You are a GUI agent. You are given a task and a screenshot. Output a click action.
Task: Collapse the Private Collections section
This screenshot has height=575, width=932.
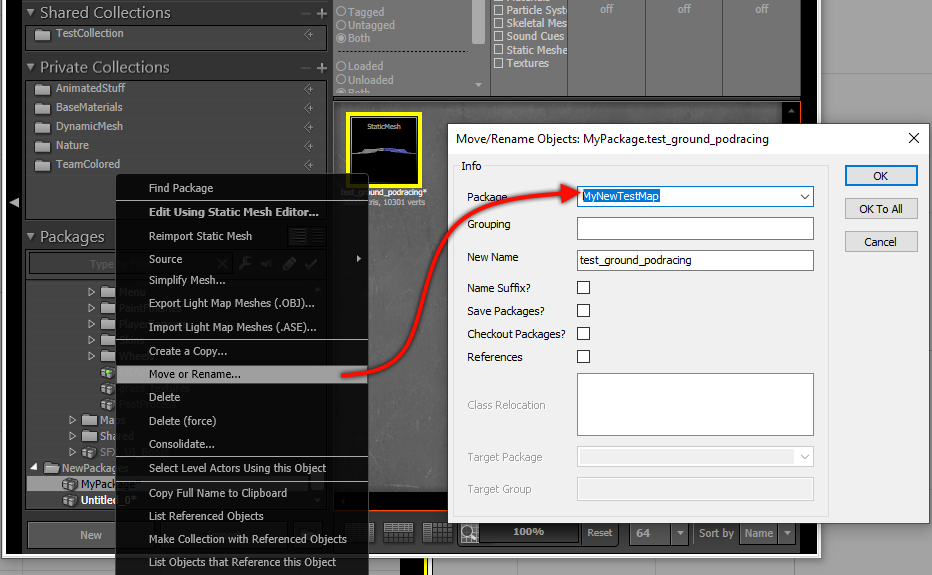(x=31, y=68)
